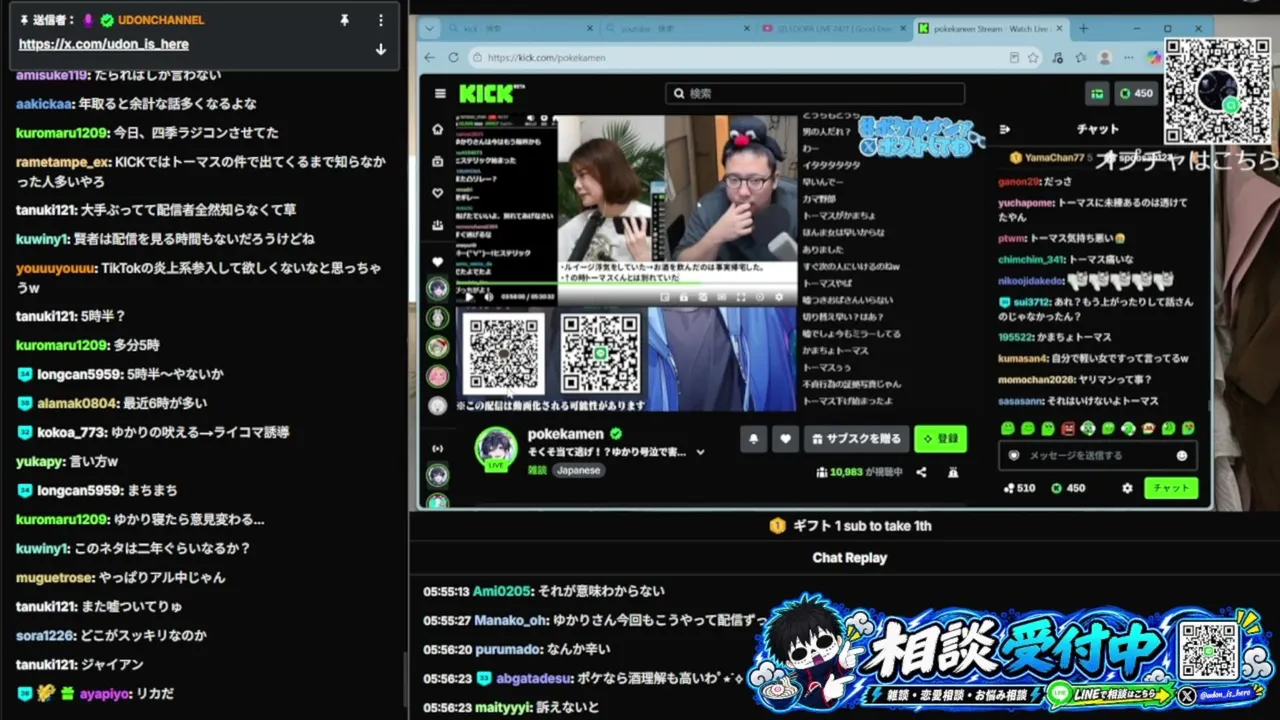Open the browser tab list dropdown
The image size is (1280, 720).
429,29
